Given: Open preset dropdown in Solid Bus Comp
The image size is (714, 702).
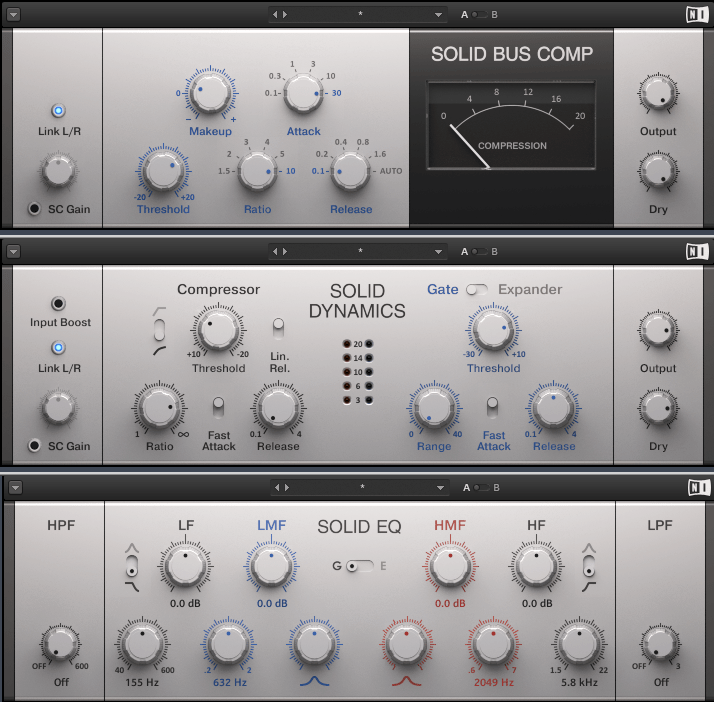Looking at the screenshot, I should point(438,15).
